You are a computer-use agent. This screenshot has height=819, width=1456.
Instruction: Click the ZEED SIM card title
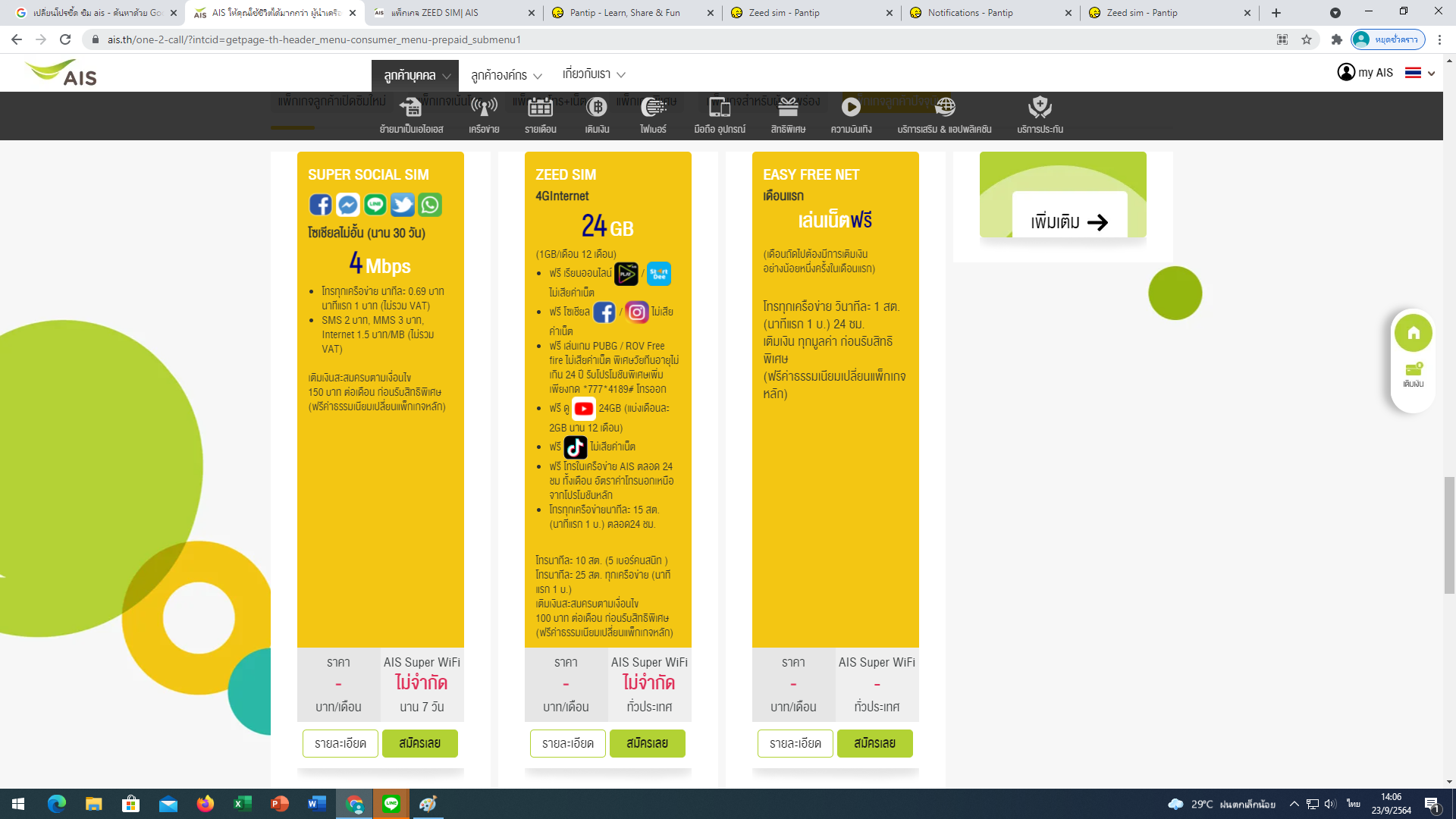click(566, 175)
